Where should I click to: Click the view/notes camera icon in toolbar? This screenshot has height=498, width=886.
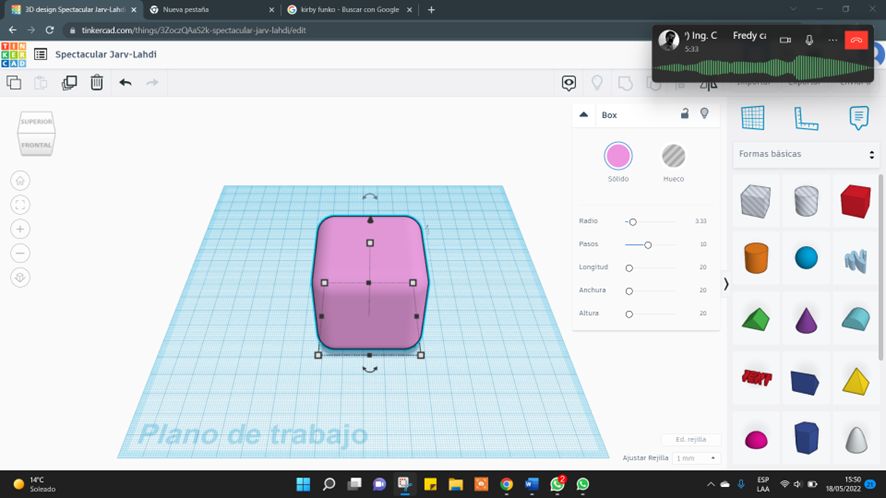[x=568, y=83]
